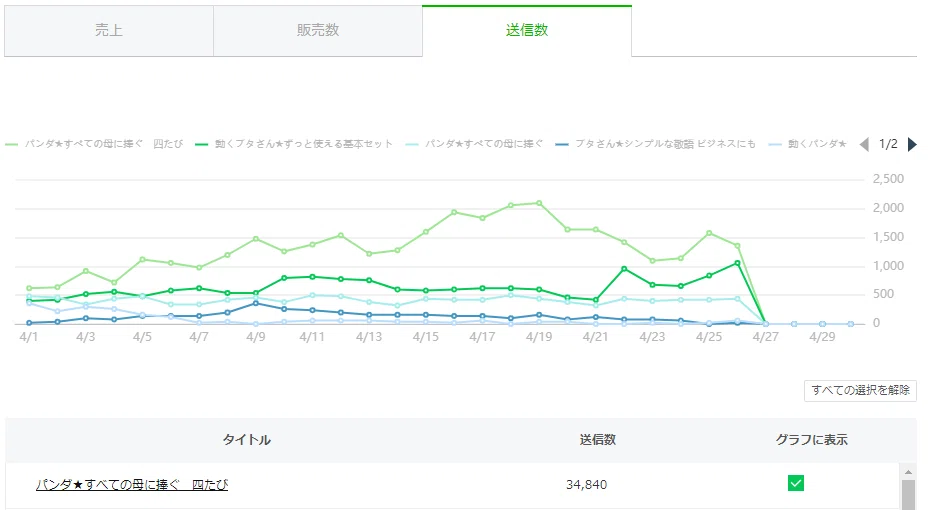The image size is (938, 510).
Task: Click the 4/19 peak point on light green line
Action: click(539, 203)
